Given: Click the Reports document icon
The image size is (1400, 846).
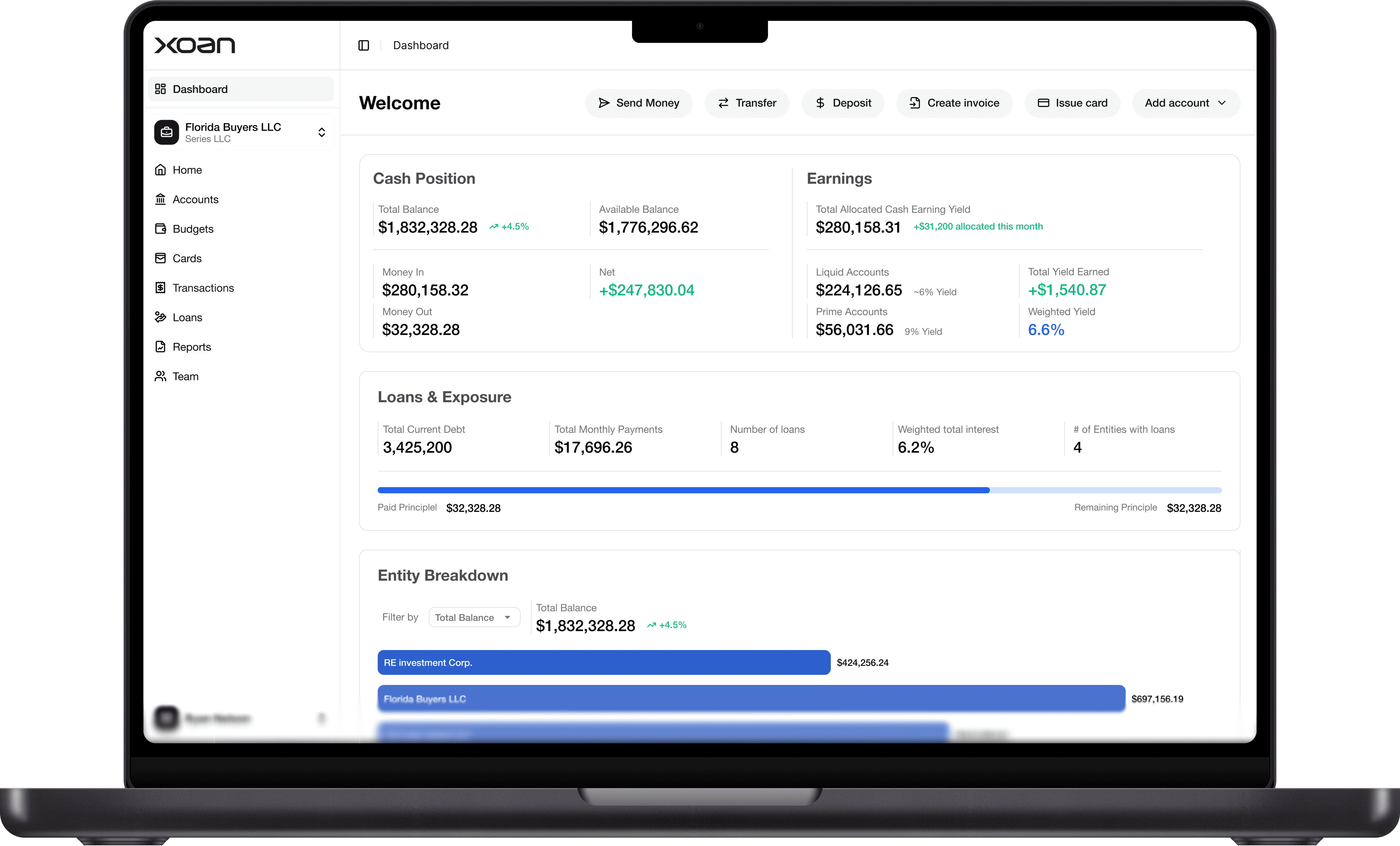Looking at the screenshot, I should tap(161, 347).
